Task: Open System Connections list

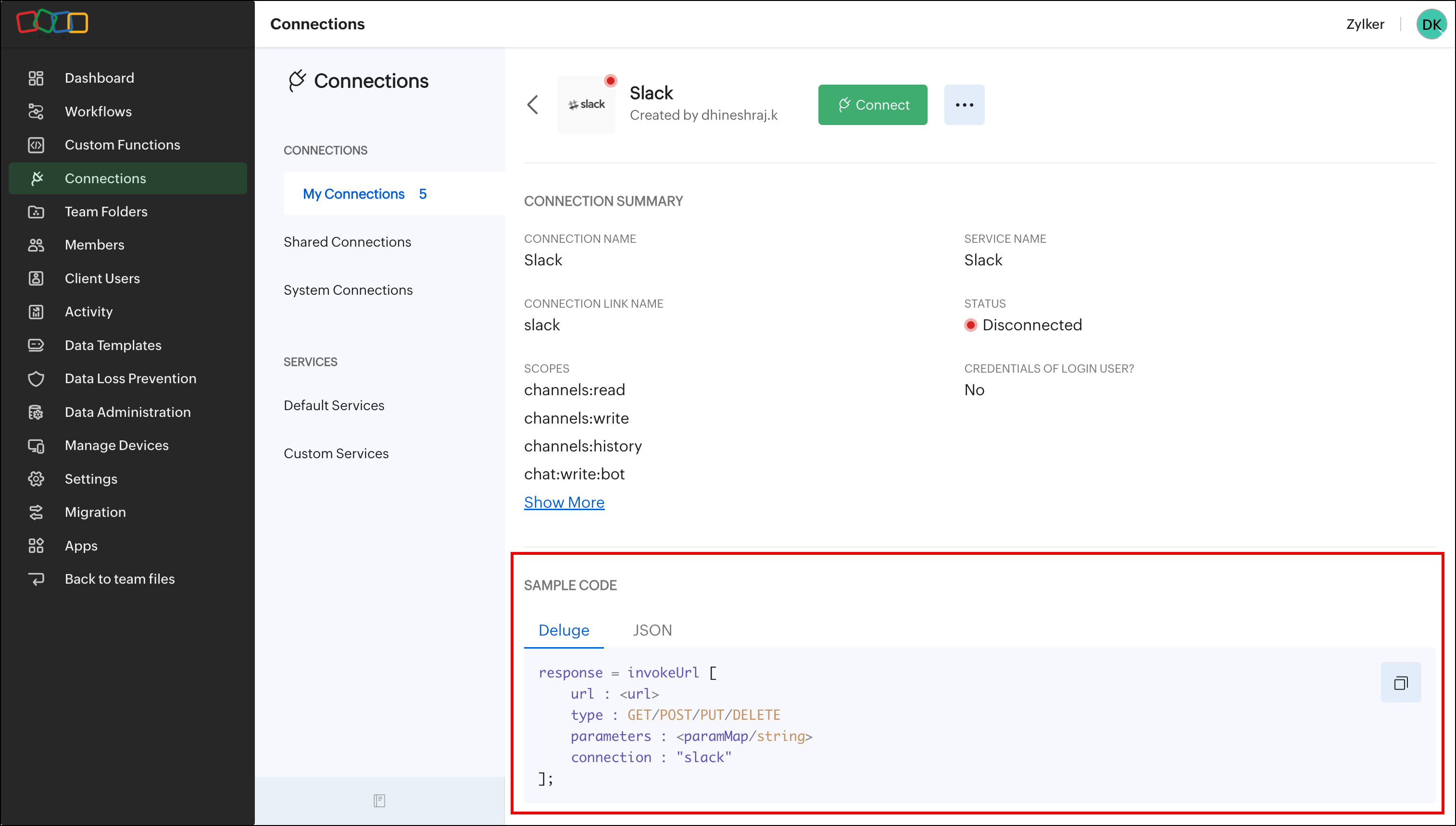Action: coord(348,290)
